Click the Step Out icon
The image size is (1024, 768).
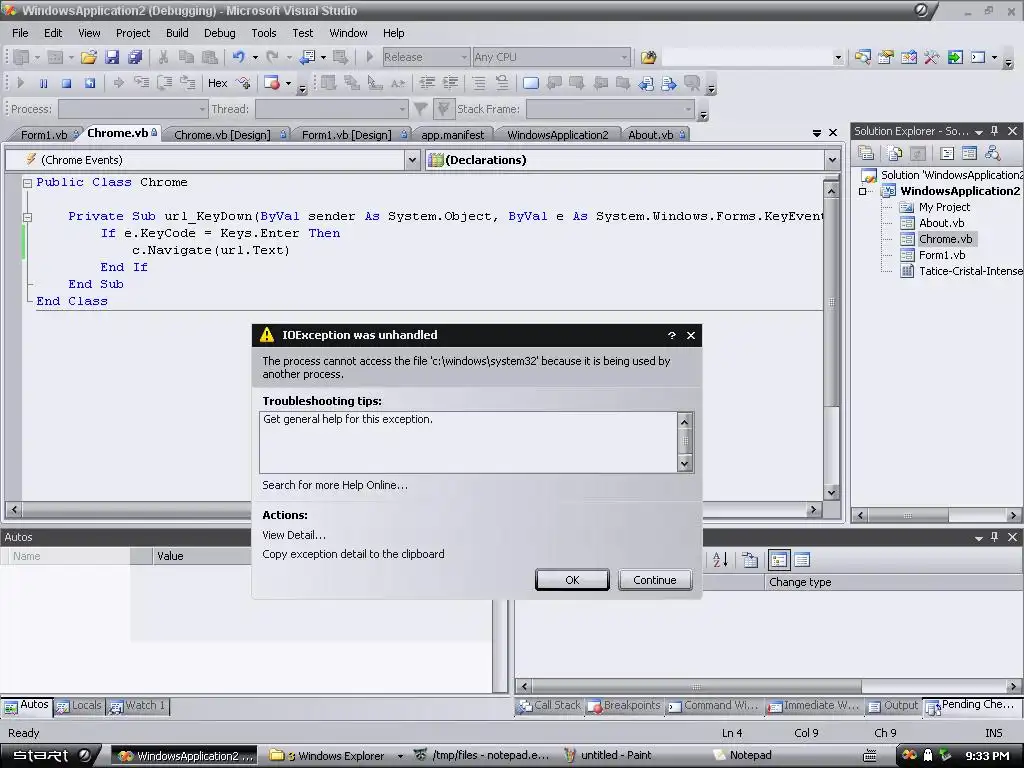pyautogui.click(x=188, y=83)
